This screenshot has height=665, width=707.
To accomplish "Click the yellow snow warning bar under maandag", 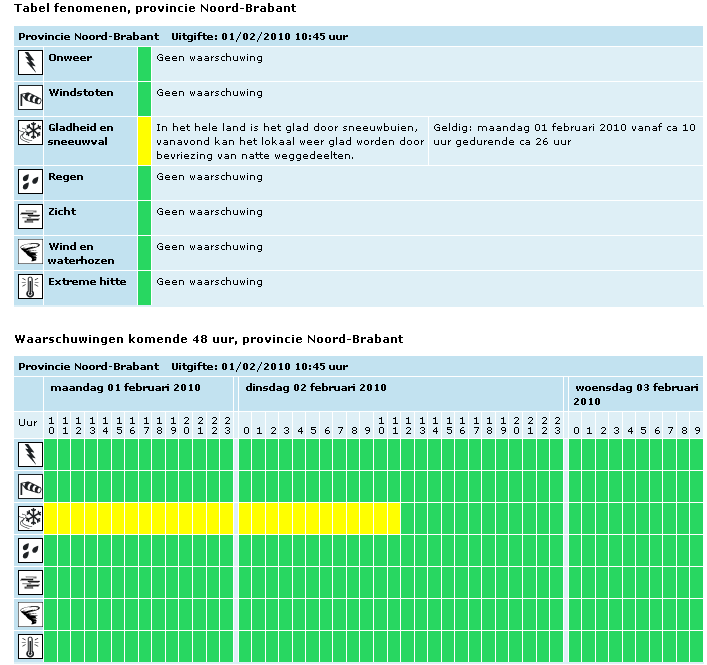I will click(x=139, y=519).
